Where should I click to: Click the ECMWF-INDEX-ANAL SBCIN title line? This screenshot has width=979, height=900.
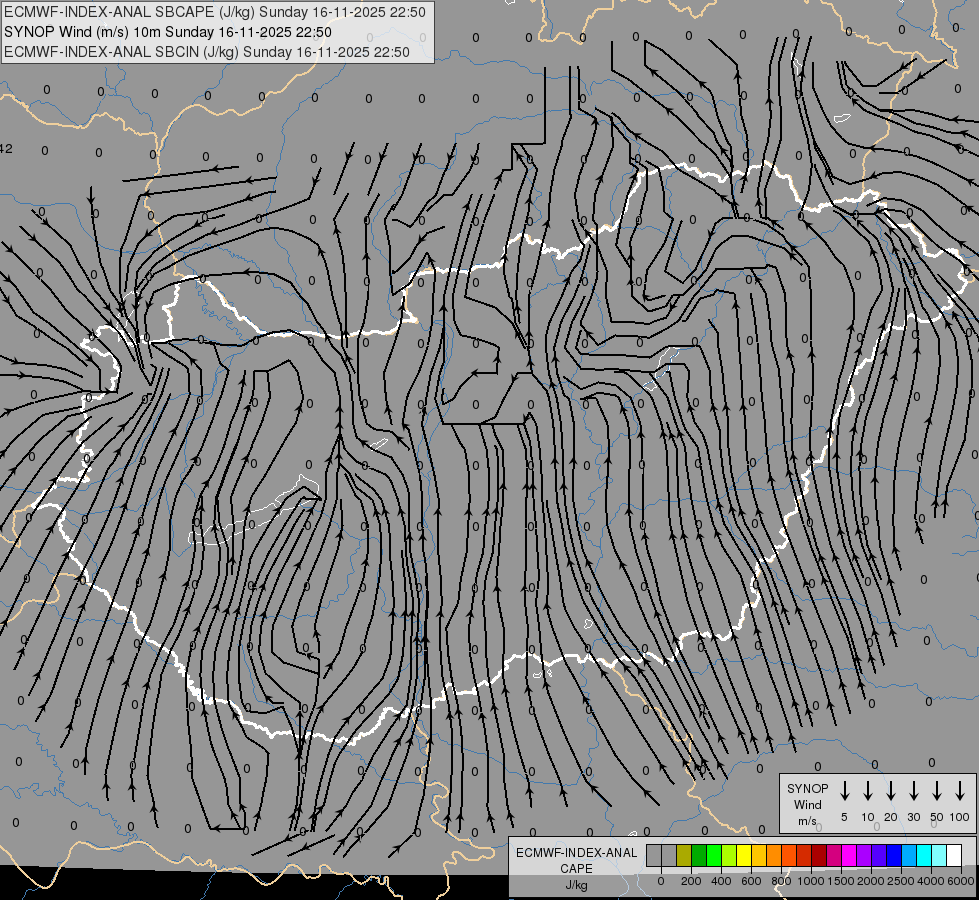207,52
